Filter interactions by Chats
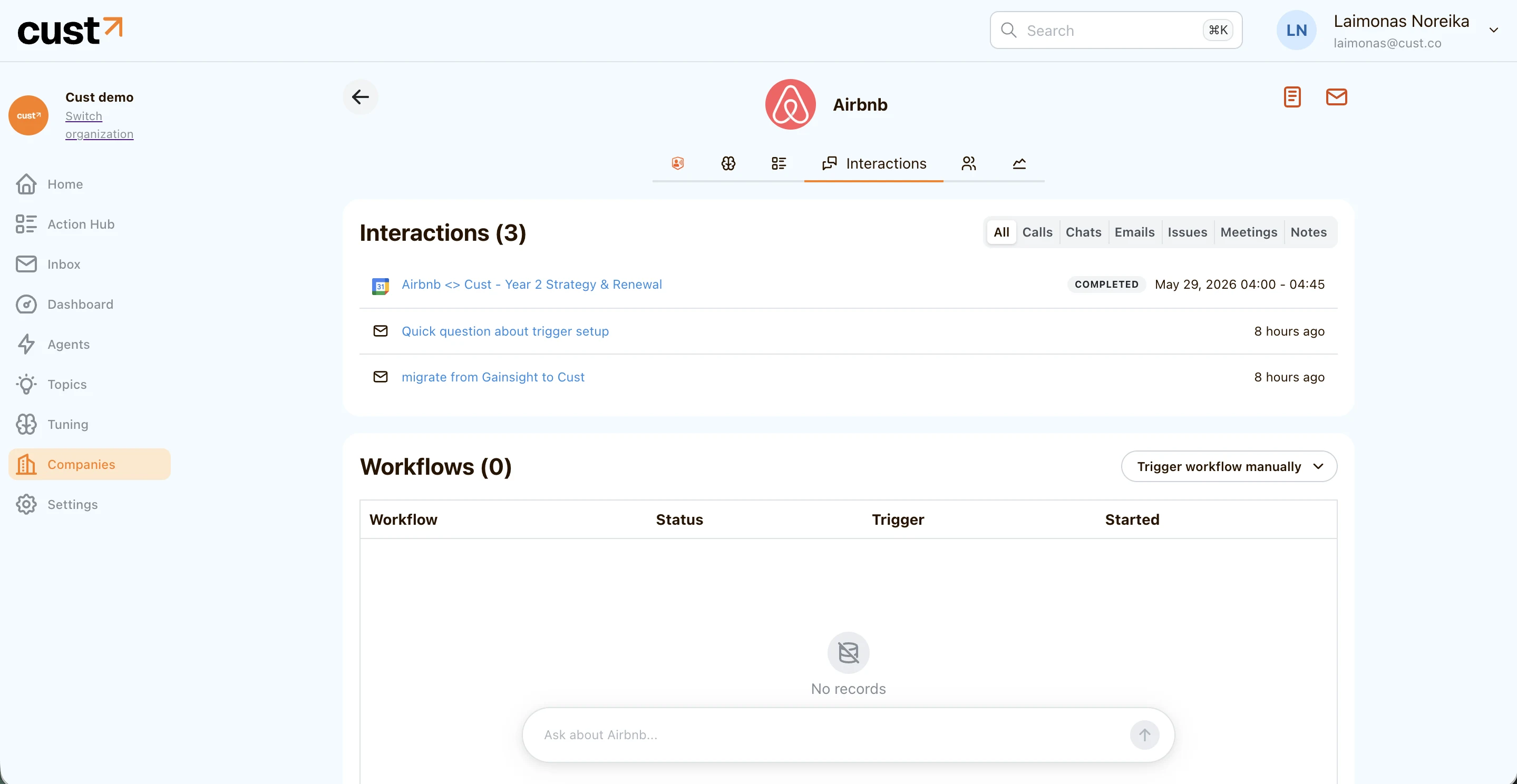Image resolution: width=1517 pixels, height=784 pixels. (1084, 232)
